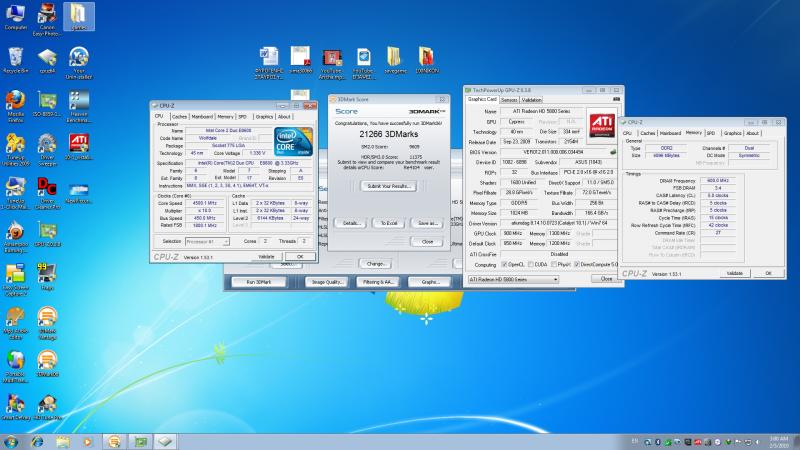Open the Recycle Bin desktop icon

(x=15, y=60)
